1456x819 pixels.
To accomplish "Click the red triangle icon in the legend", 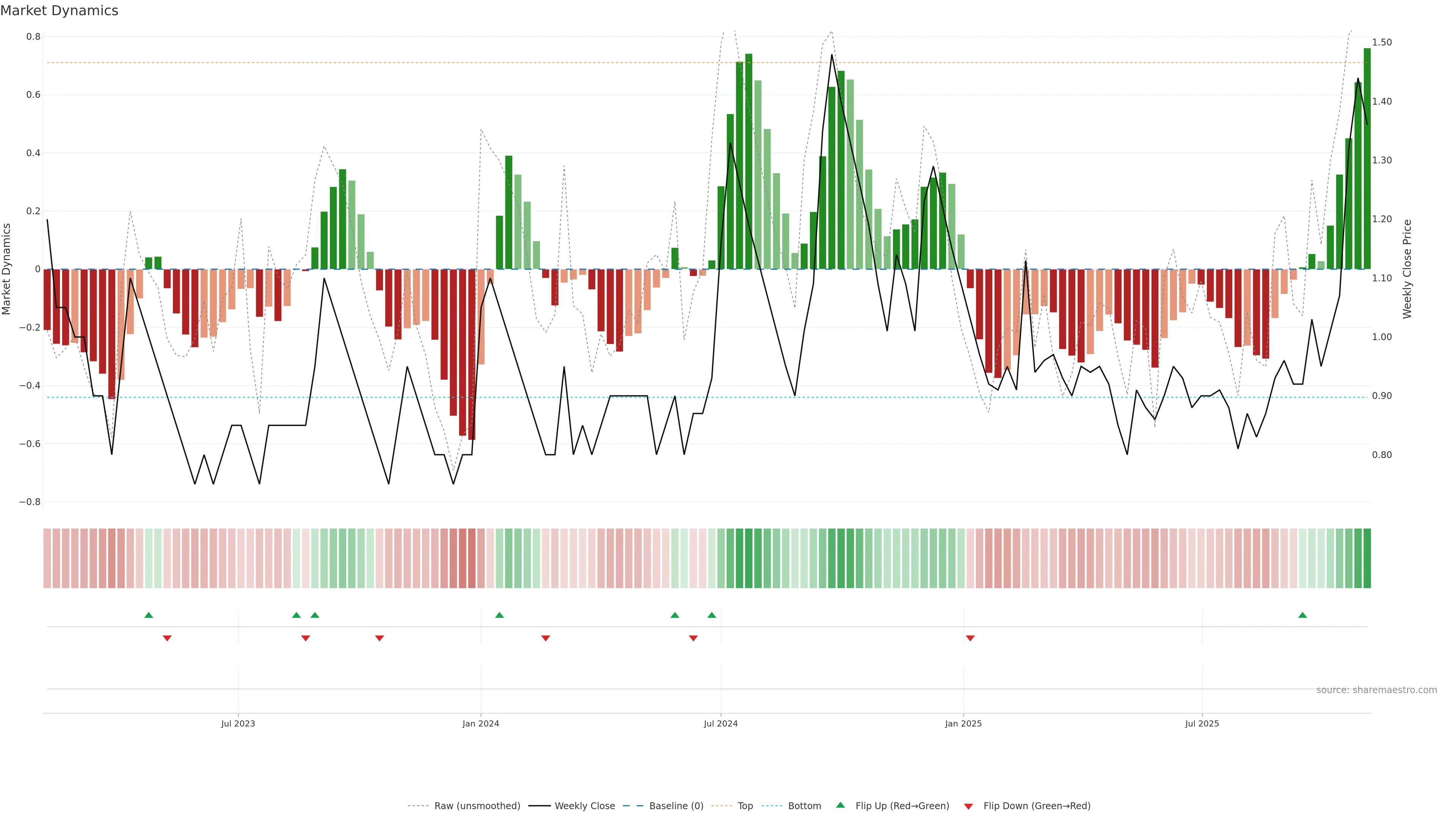I will pos(968,806).
